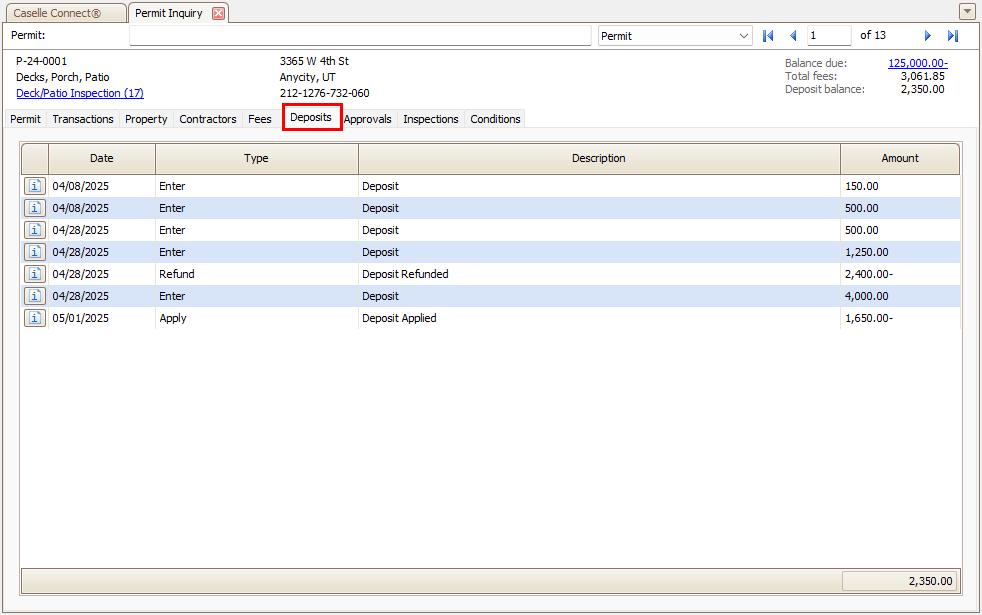Open the Deck/Patio Inspection (17) link
The height and width of the screenshot is (615, 982).
80,93
